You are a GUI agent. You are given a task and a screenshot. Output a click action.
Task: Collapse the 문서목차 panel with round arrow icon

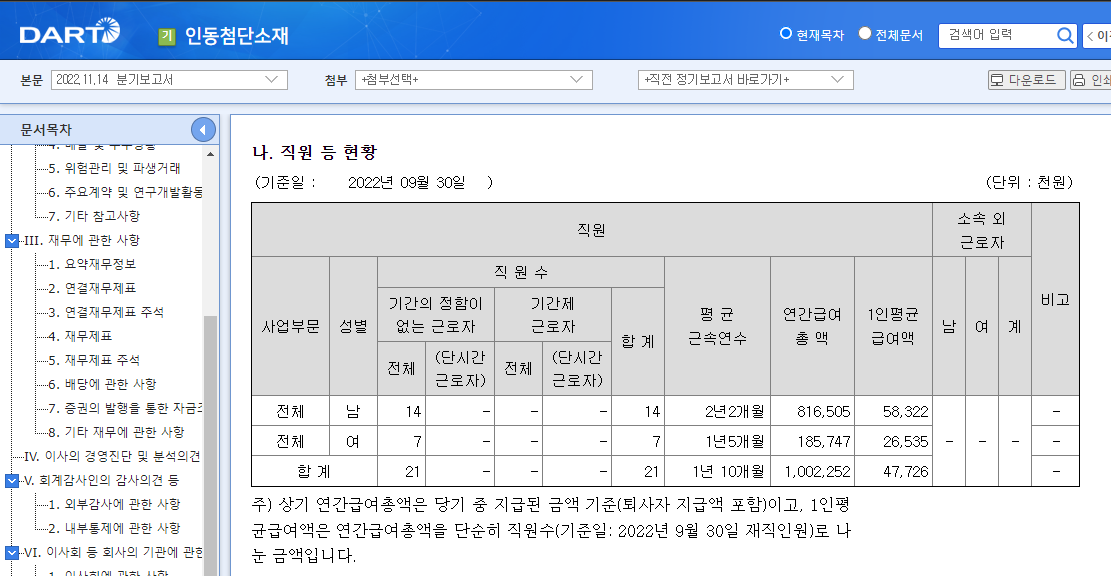pyautogui.click(x=204, y=129)
